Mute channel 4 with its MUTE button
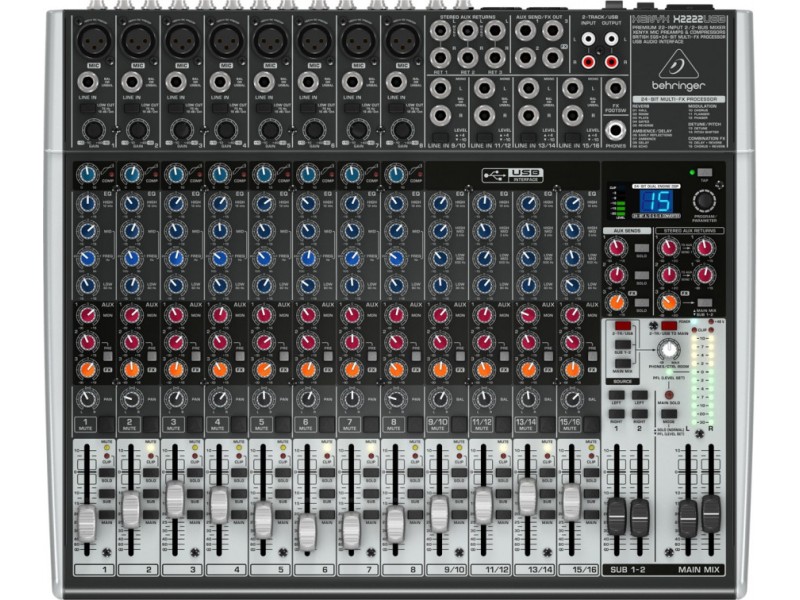 click(x=239, y=424)
